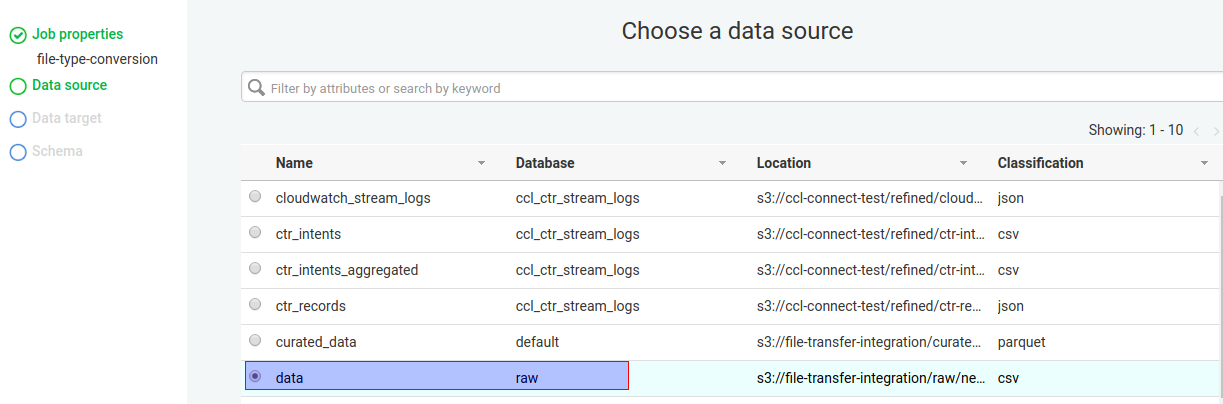Open Job properties step

77,34
